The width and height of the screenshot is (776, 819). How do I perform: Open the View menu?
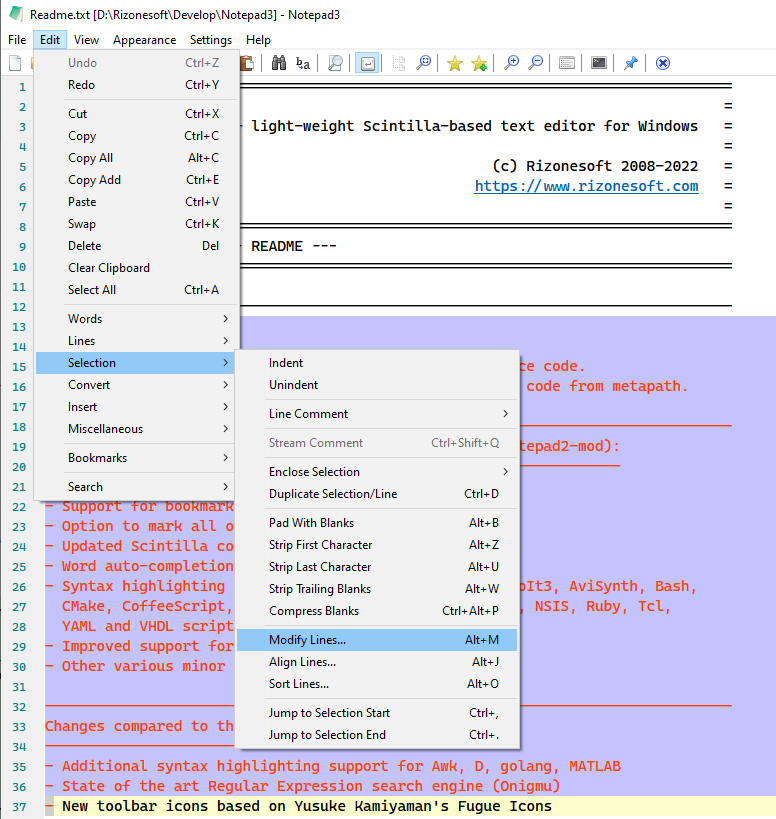pyautogui.click(x=86, y=40)
